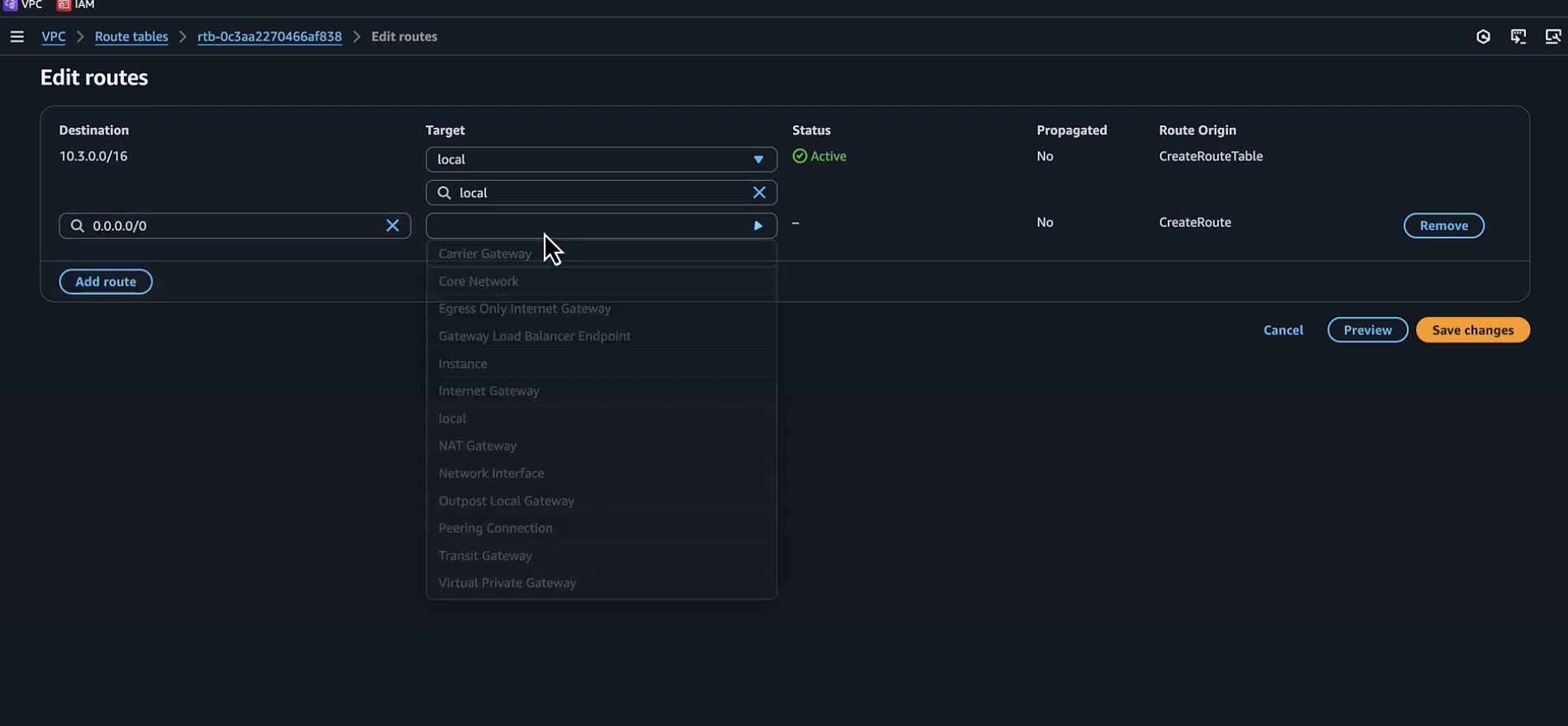Pick Peering Connection in the dropdown list

(495, 528)
